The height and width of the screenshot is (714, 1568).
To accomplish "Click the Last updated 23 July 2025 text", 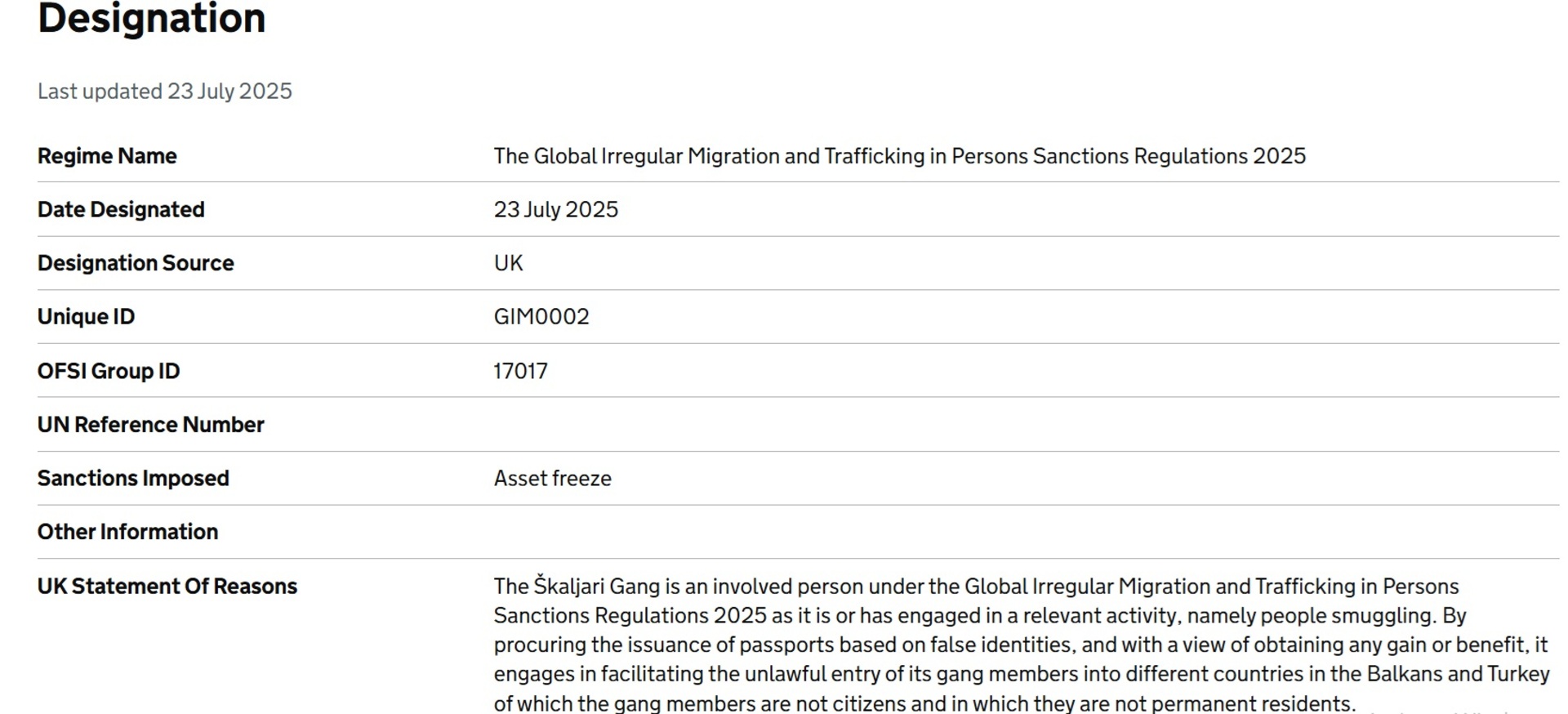I will [x=164, y=91].
